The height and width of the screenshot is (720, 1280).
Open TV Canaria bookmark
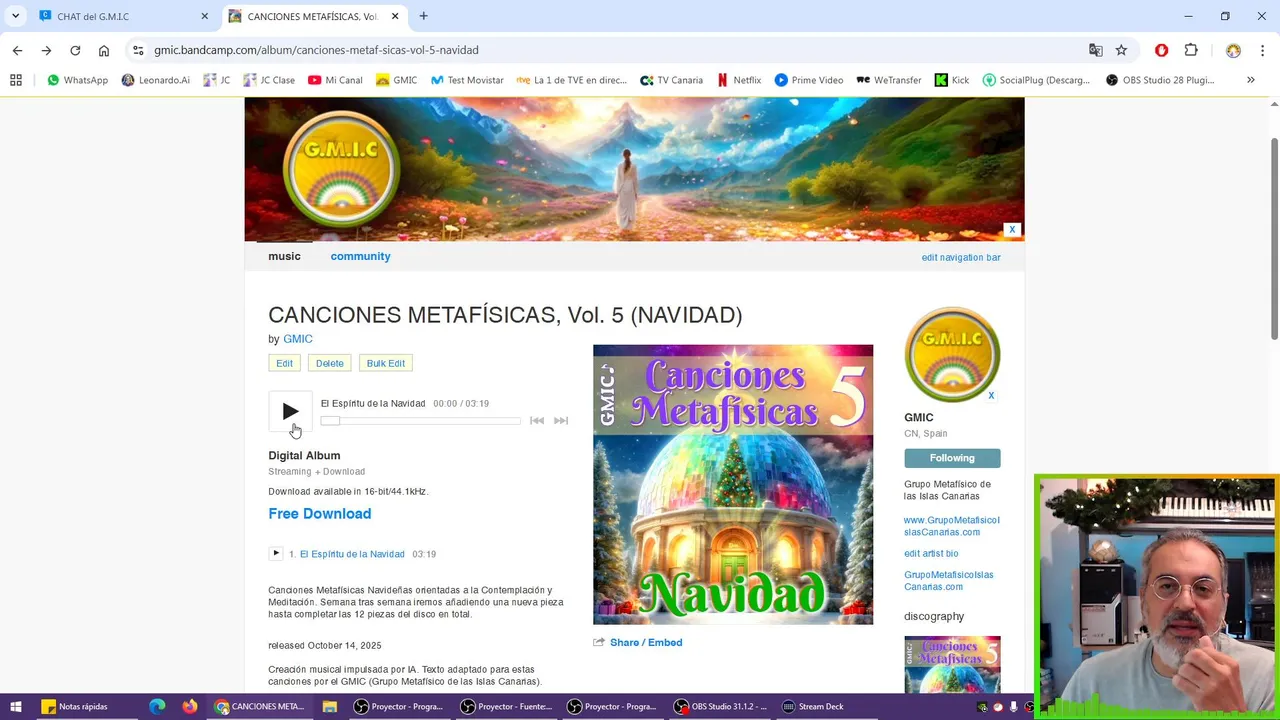point(672,80)
